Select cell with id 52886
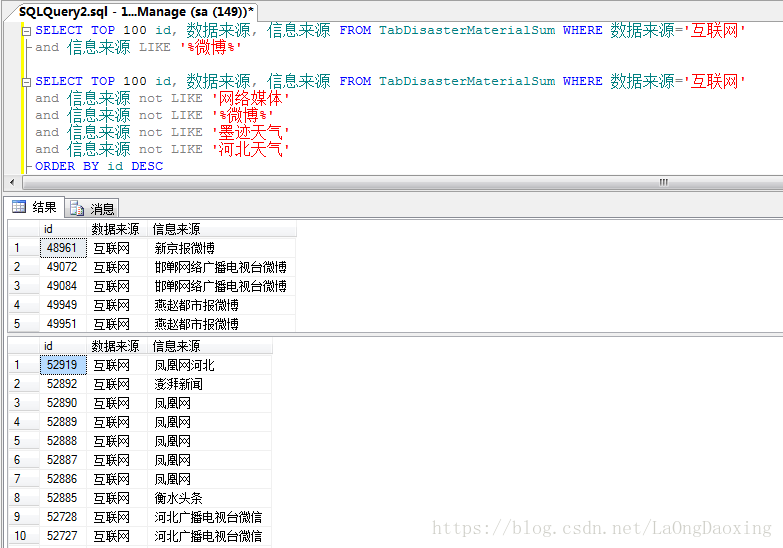This screenshot has width=783, height=548. (x=63, y=479)
